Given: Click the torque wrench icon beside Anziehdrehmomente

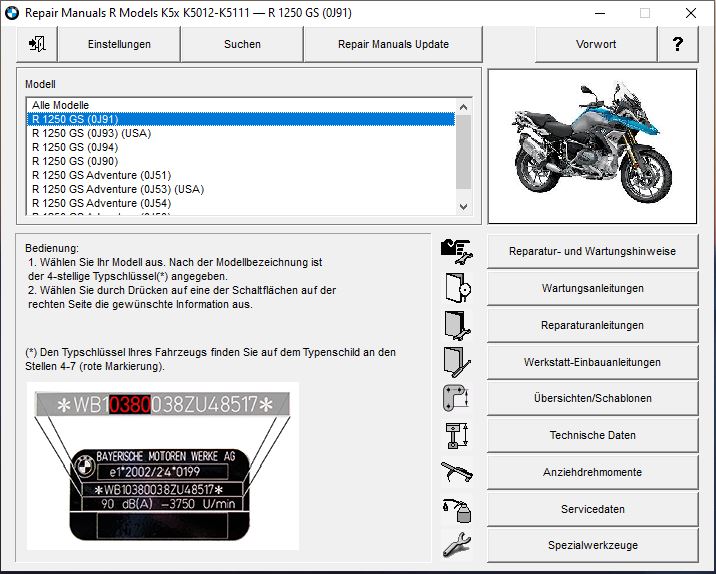Looking at the screenshot, I should 456,472.
